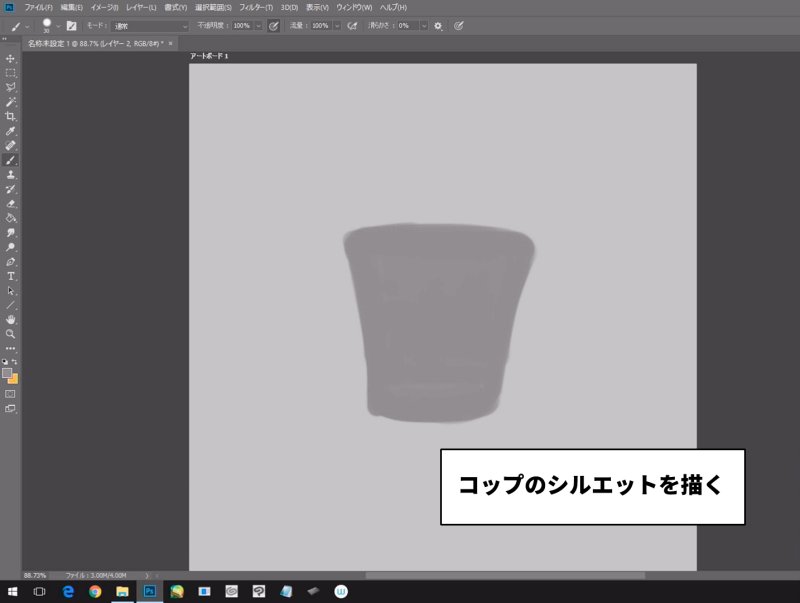Select the Lasso tool
Image resolution: width=800 pixels, height=603 pixels.
point(11,87)
